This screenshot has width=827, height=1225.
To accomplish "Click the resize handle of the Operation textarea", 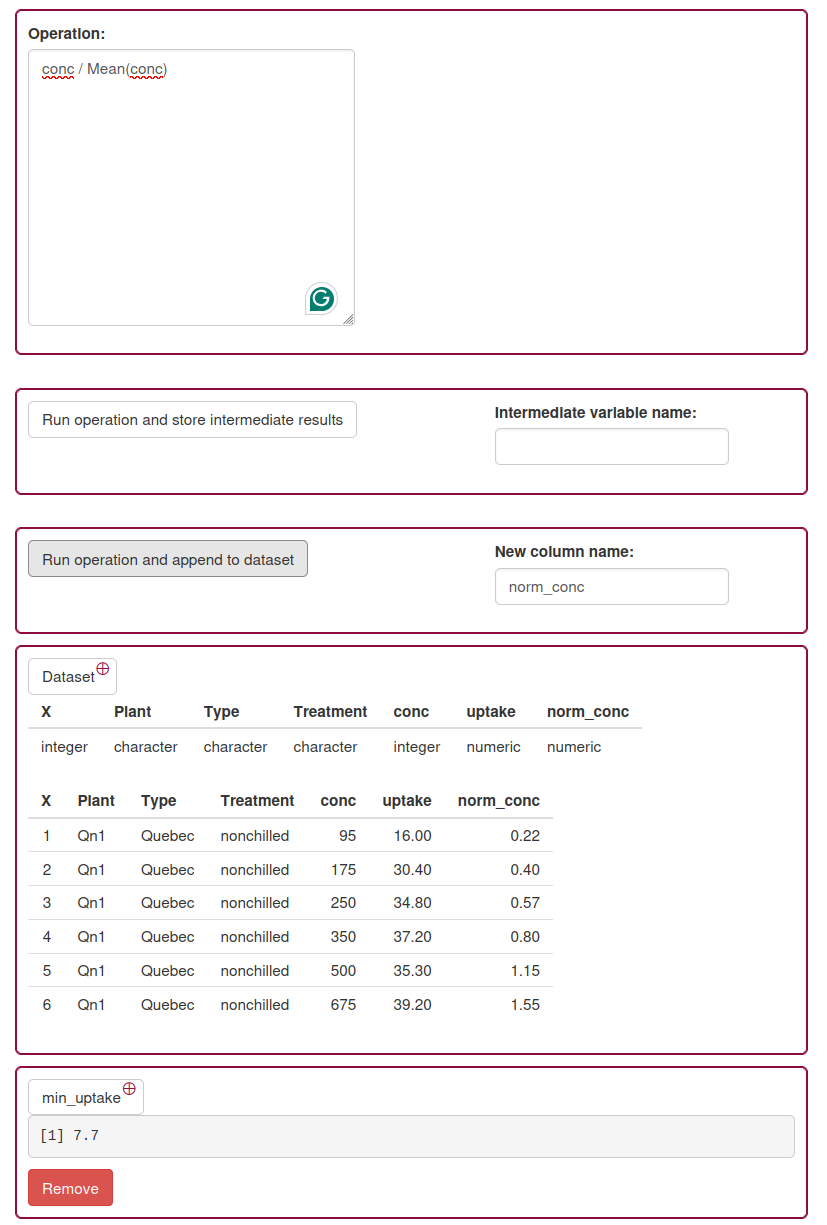I will click(x=348, y=319).
